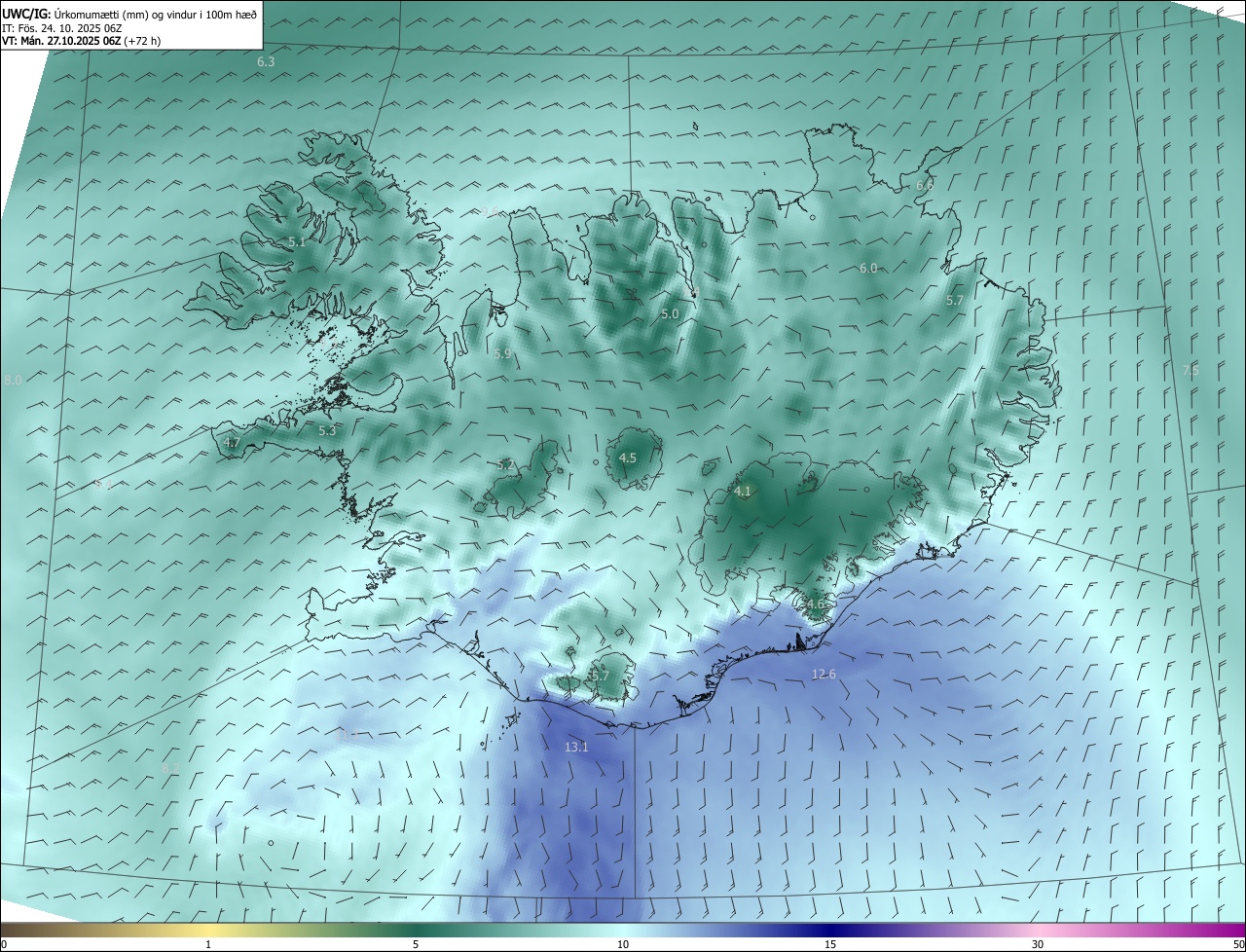Click the valid time line "VT: Mán. 27.10.2025 06Z (+72 h)"
Screen dimensions: 1246x952
82,41
